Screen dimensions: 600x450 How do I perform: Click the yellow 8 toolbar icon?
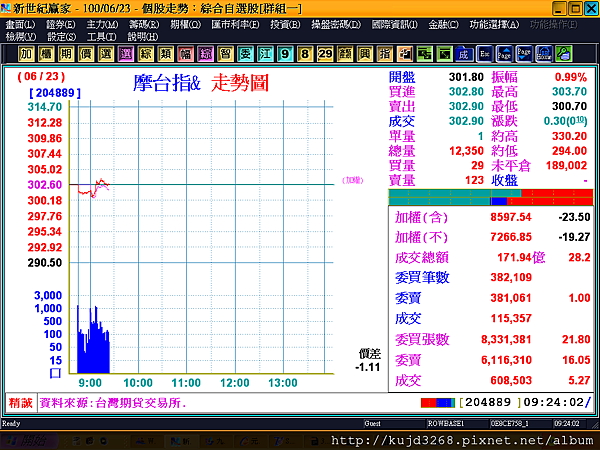click(x=305, y=54)
